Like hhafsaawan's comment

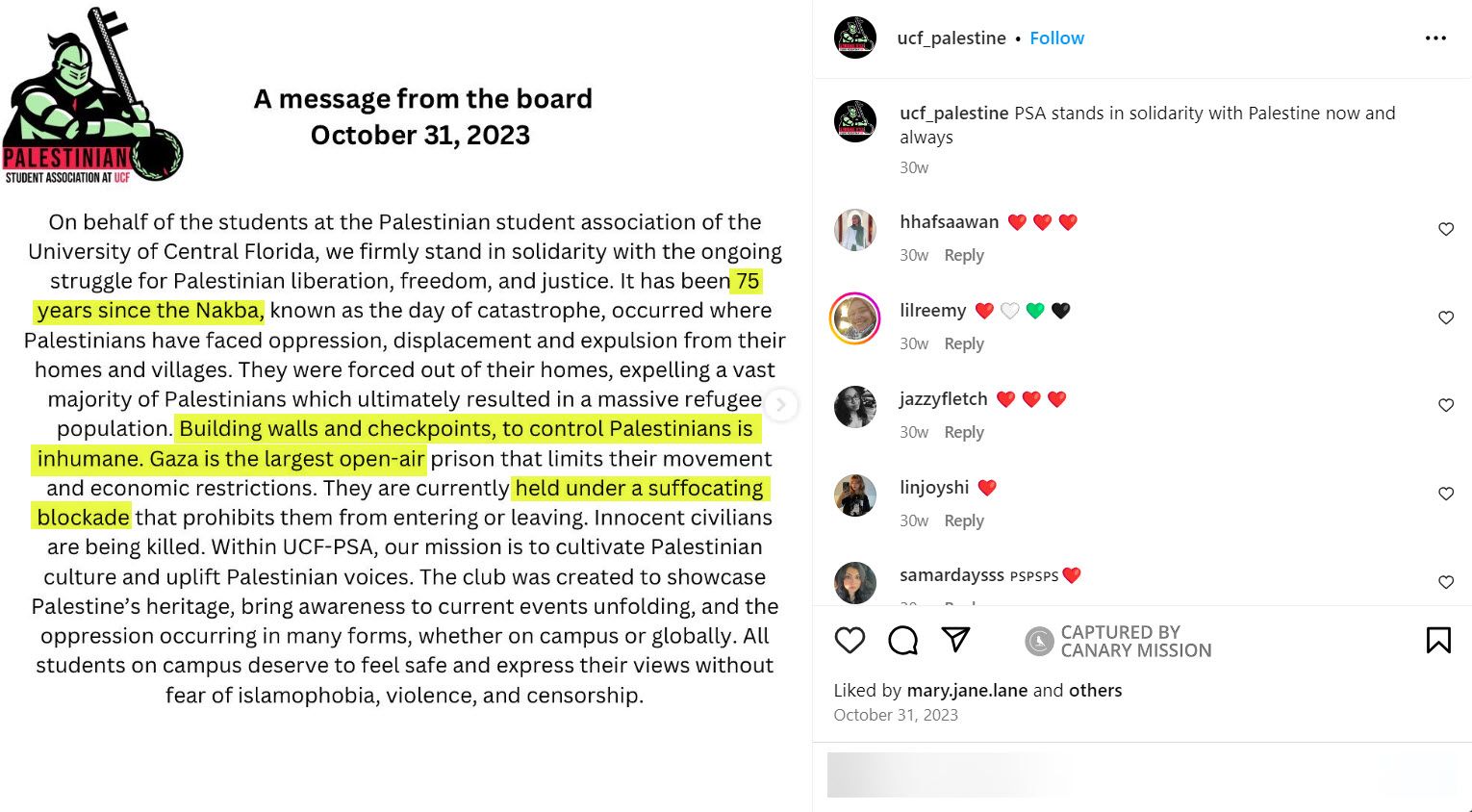click(1445, 229)
